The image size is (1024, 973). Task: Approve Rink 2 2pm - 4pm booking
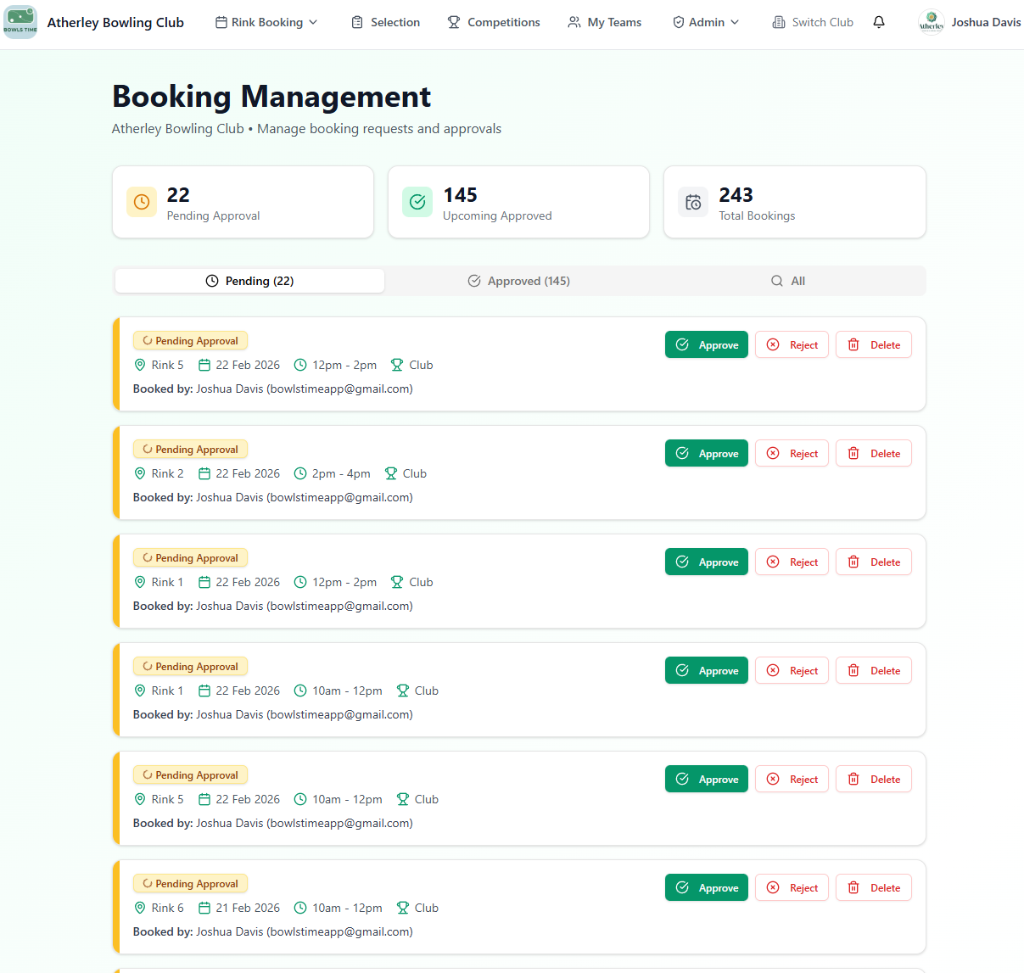coord(707,453)
